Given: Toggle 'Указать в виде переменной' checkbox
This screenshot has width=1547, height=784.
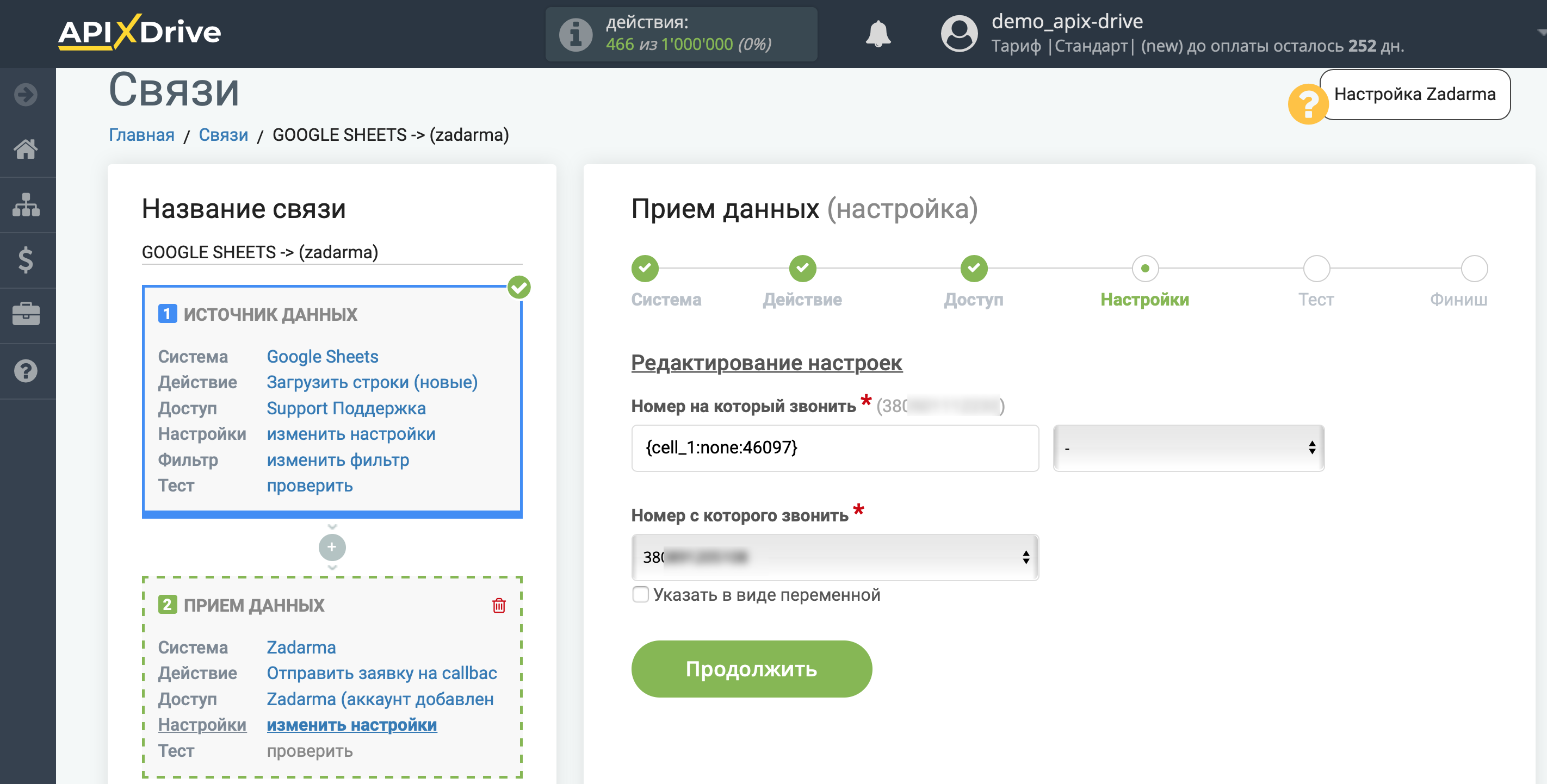Looking at the screenshot, I should (641, 594).
